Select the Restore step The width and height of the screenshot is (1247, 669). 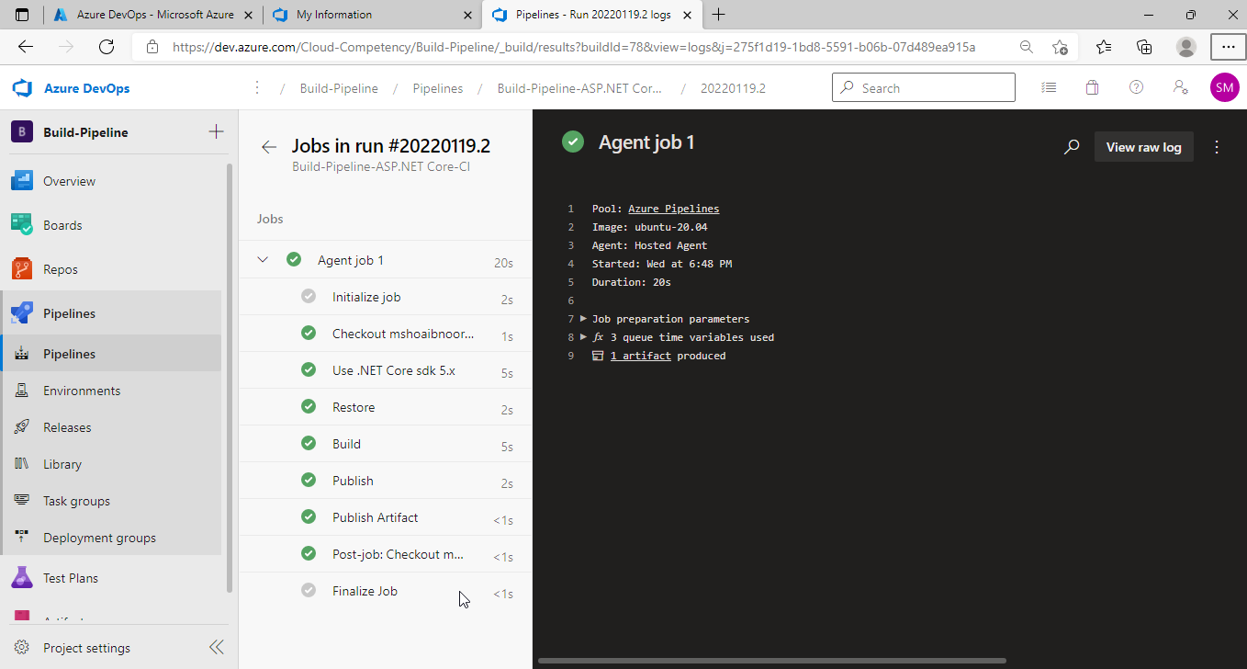point(385,407)
